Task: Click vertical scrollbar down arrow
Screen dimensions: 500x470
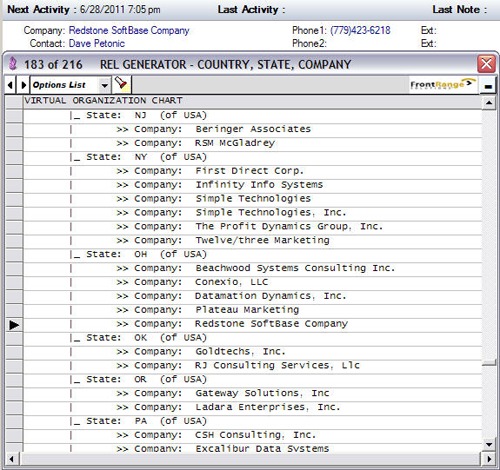Action: pyautogui.click(x=489, y=444)
